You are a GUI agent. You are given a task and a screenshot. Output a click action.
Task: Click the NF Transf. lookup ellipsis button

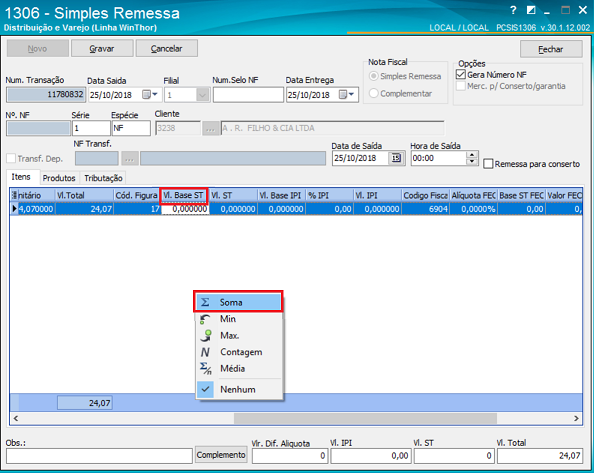pos(129,159)
